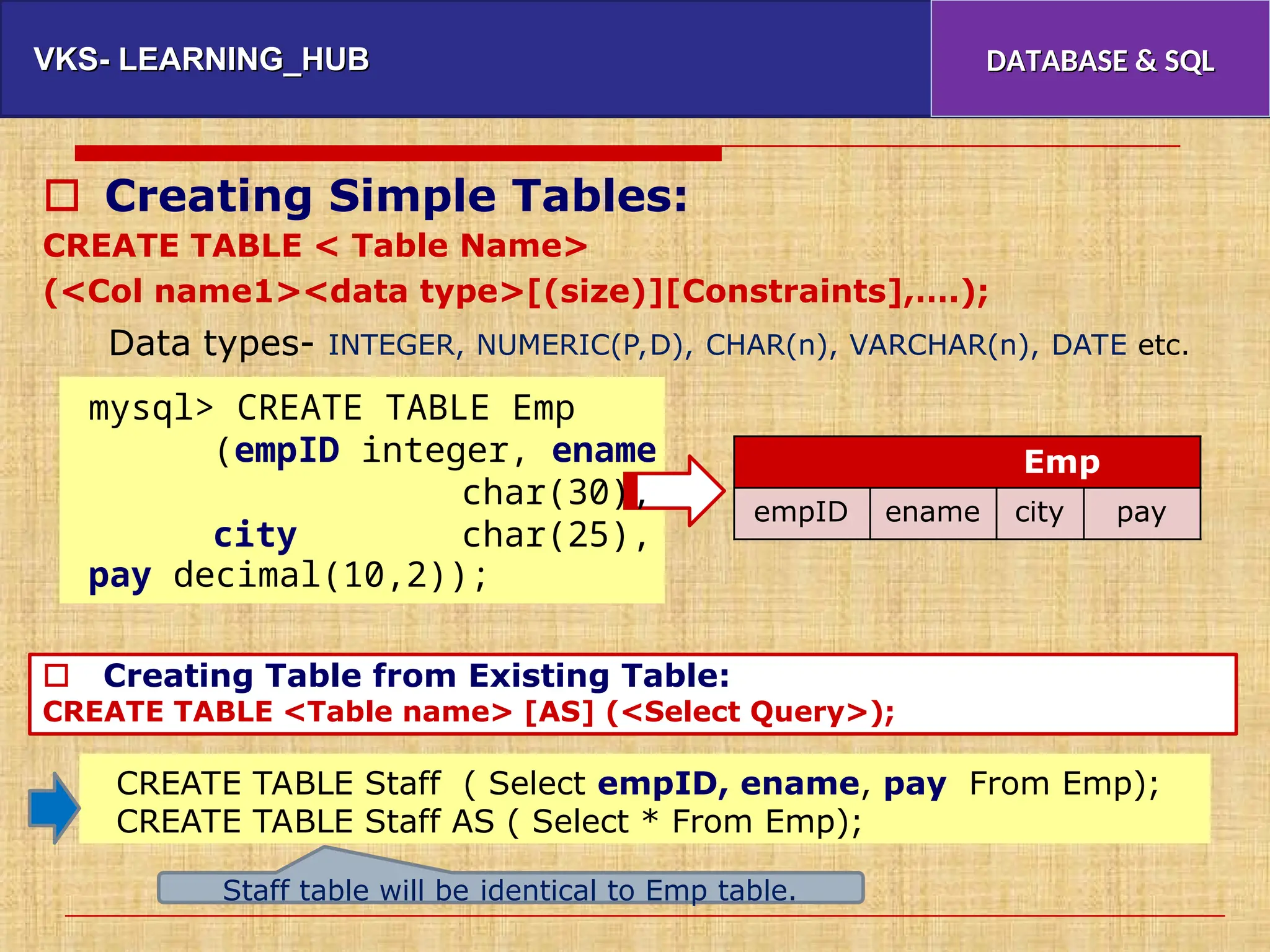
Task: Click the CREATE TABLE <Table name> [AS] syntax line
Action: pyautogui.click(x=469, y=712)
